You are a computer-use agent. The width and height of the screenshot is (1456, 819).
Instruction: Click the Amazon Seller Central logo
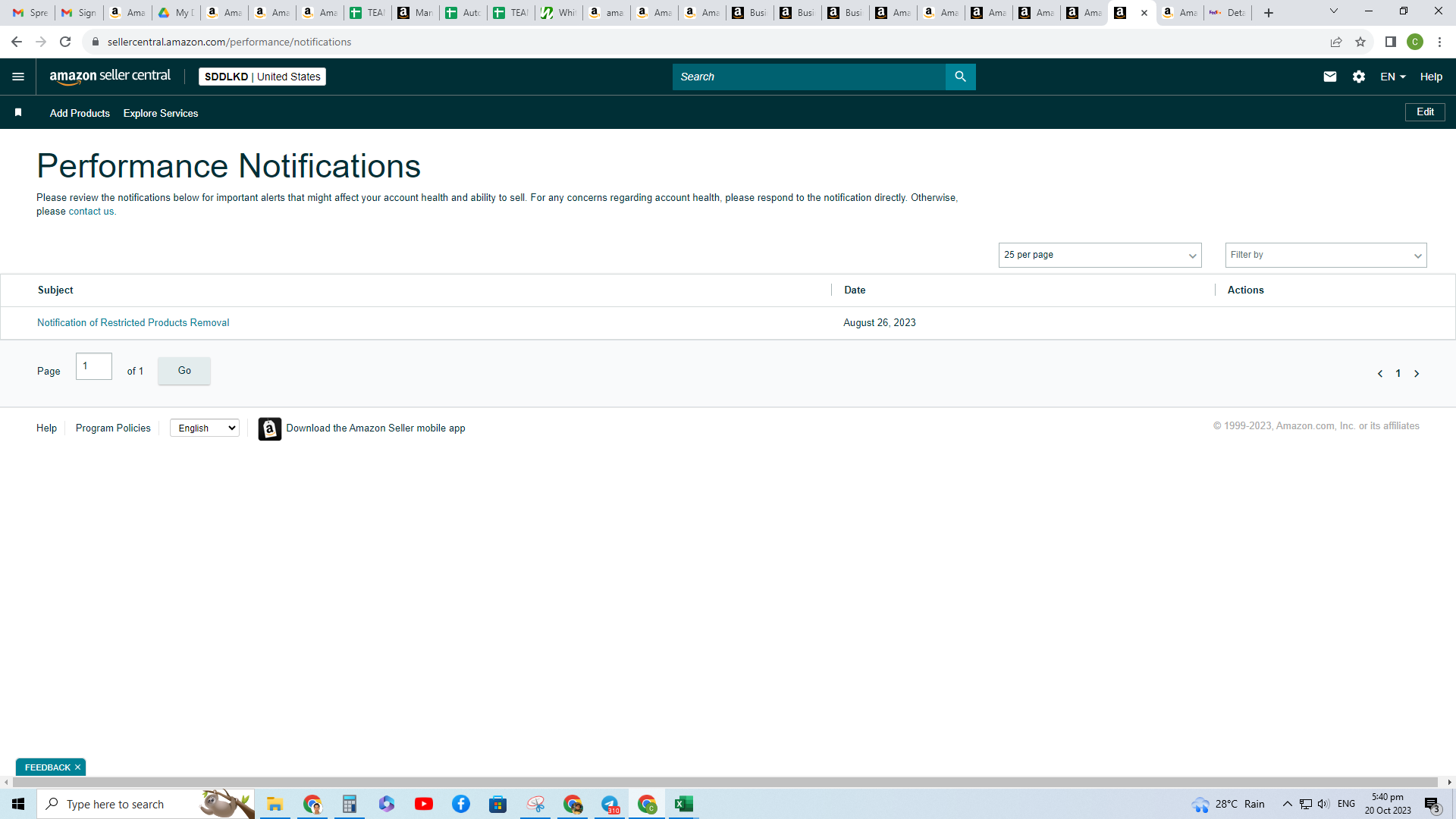(110, 77)
